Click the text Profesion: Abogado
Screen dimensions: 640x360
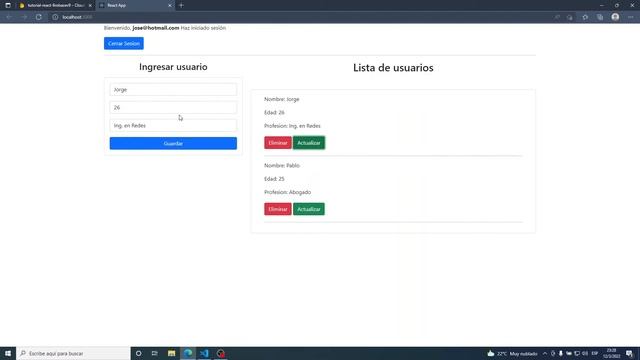[288, 192]
